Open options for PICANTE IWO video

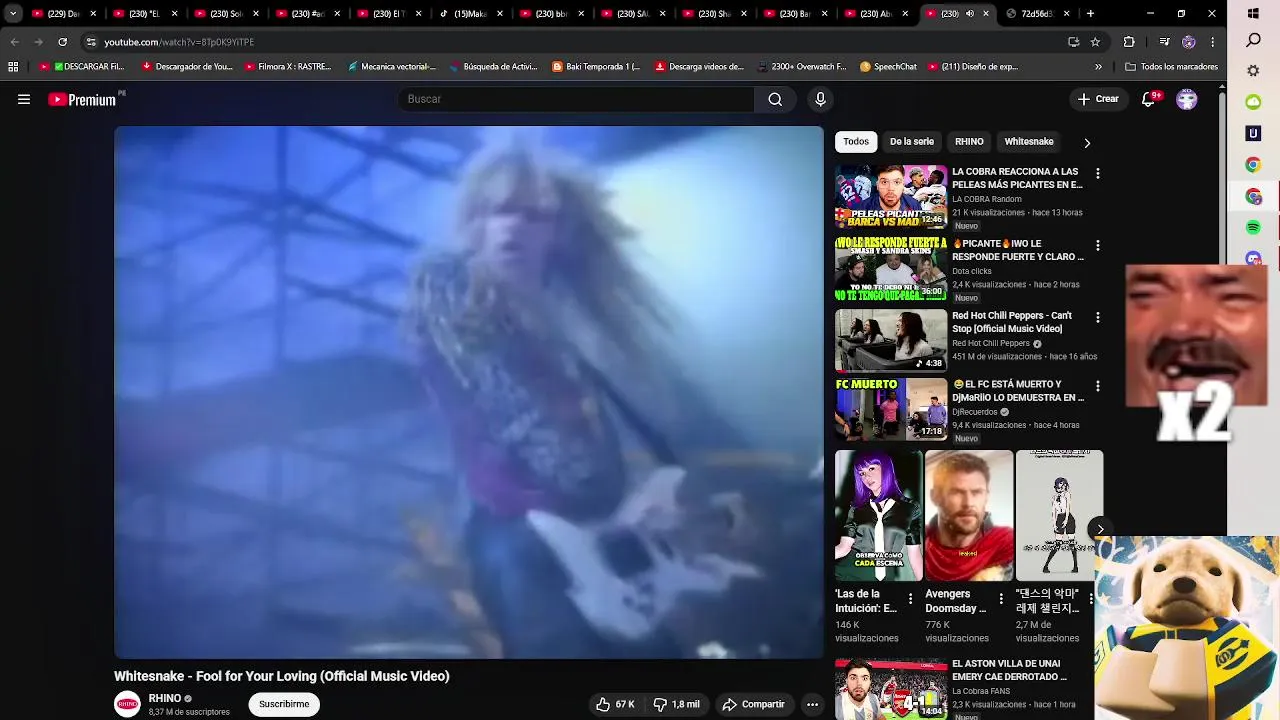click(x=1097, y=245)
